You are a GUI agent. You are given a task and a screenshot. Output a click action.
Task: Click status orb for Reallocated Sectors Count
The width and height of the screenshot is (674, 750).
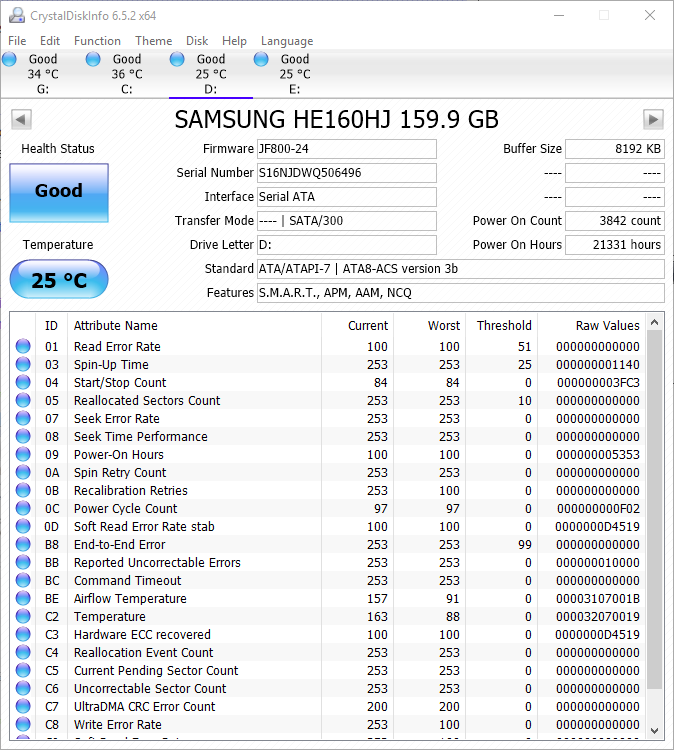coord(23,400)
